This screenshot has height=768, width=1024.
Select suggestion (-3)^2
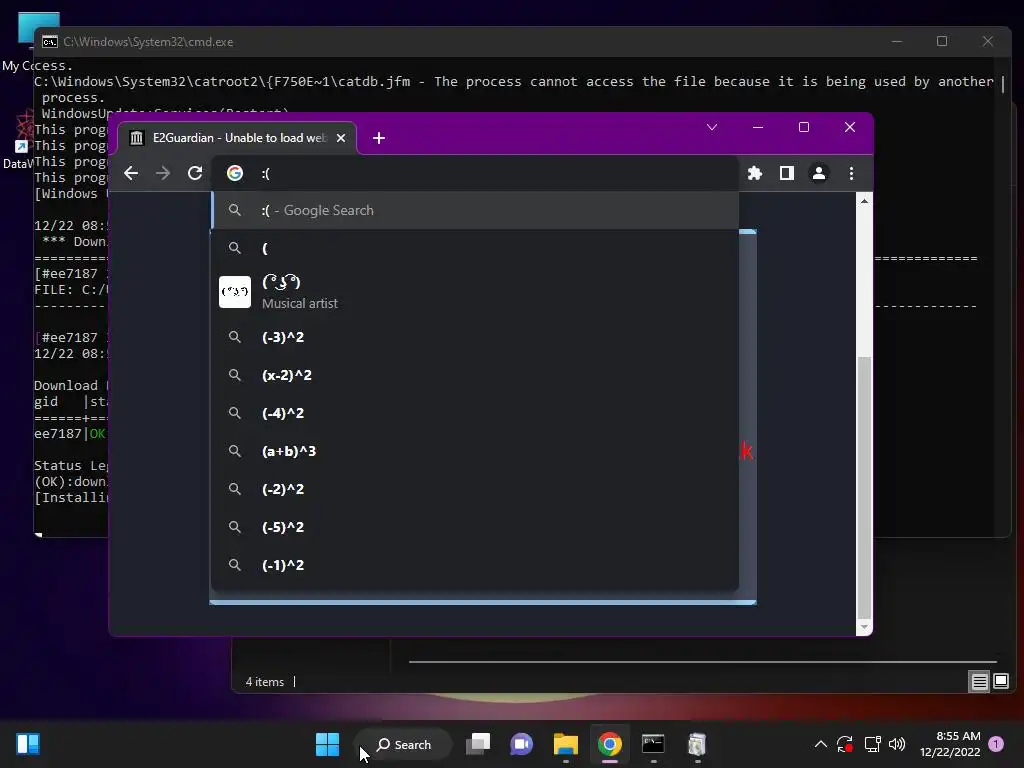(475, 337)
